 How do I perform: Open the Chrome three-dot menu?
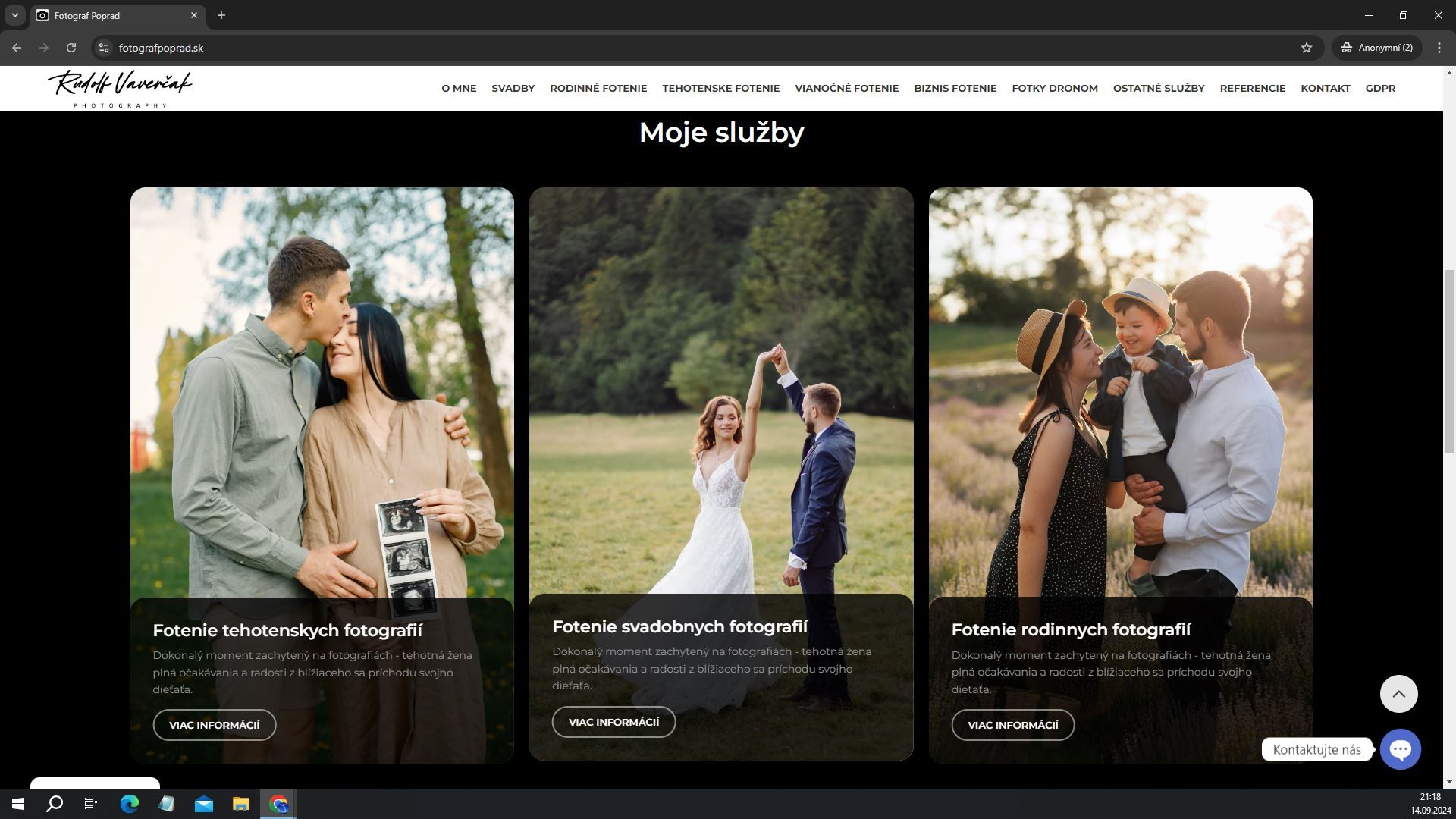click(1439, 48)
